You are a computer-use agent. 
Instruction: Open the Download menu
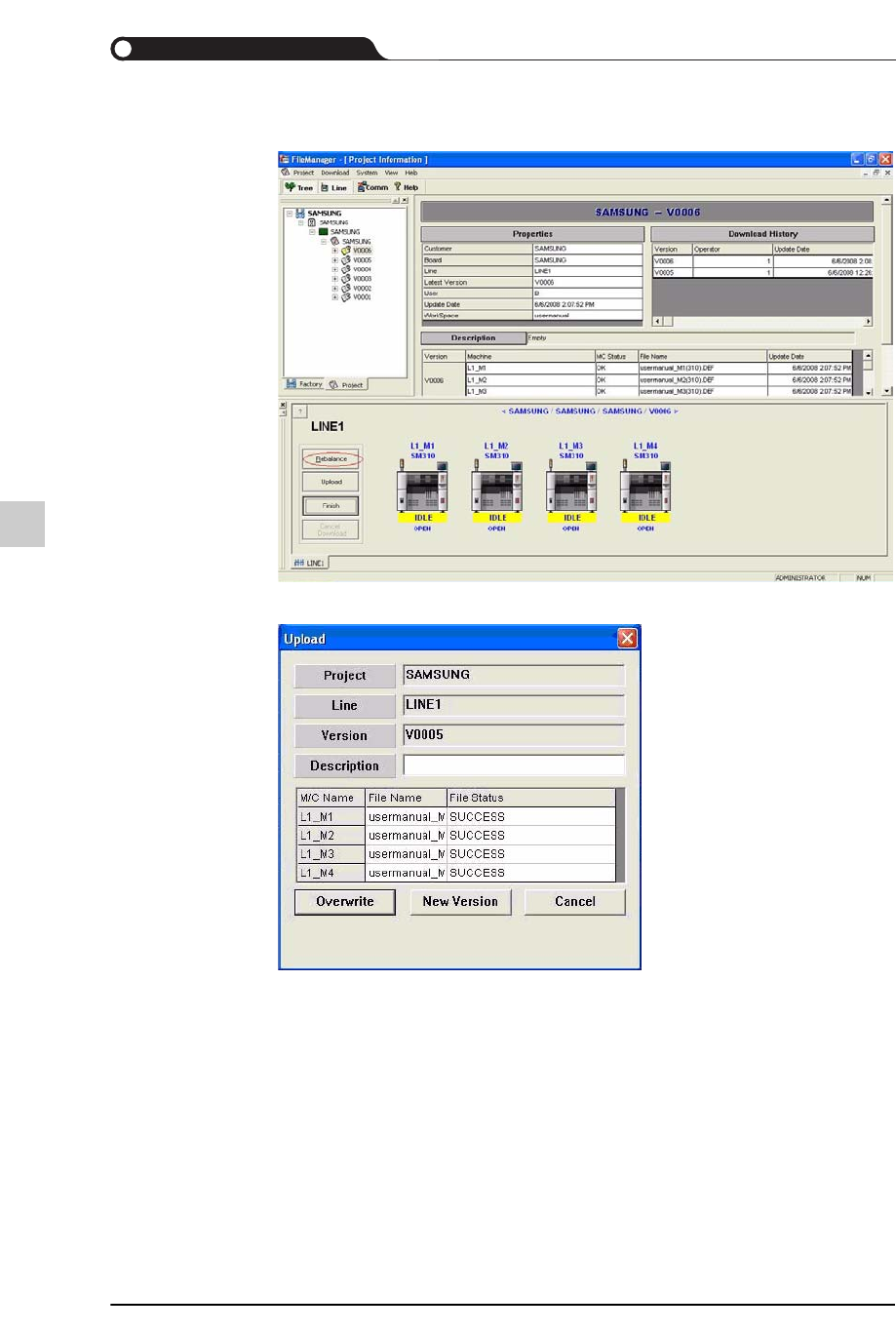click(334, 173)
